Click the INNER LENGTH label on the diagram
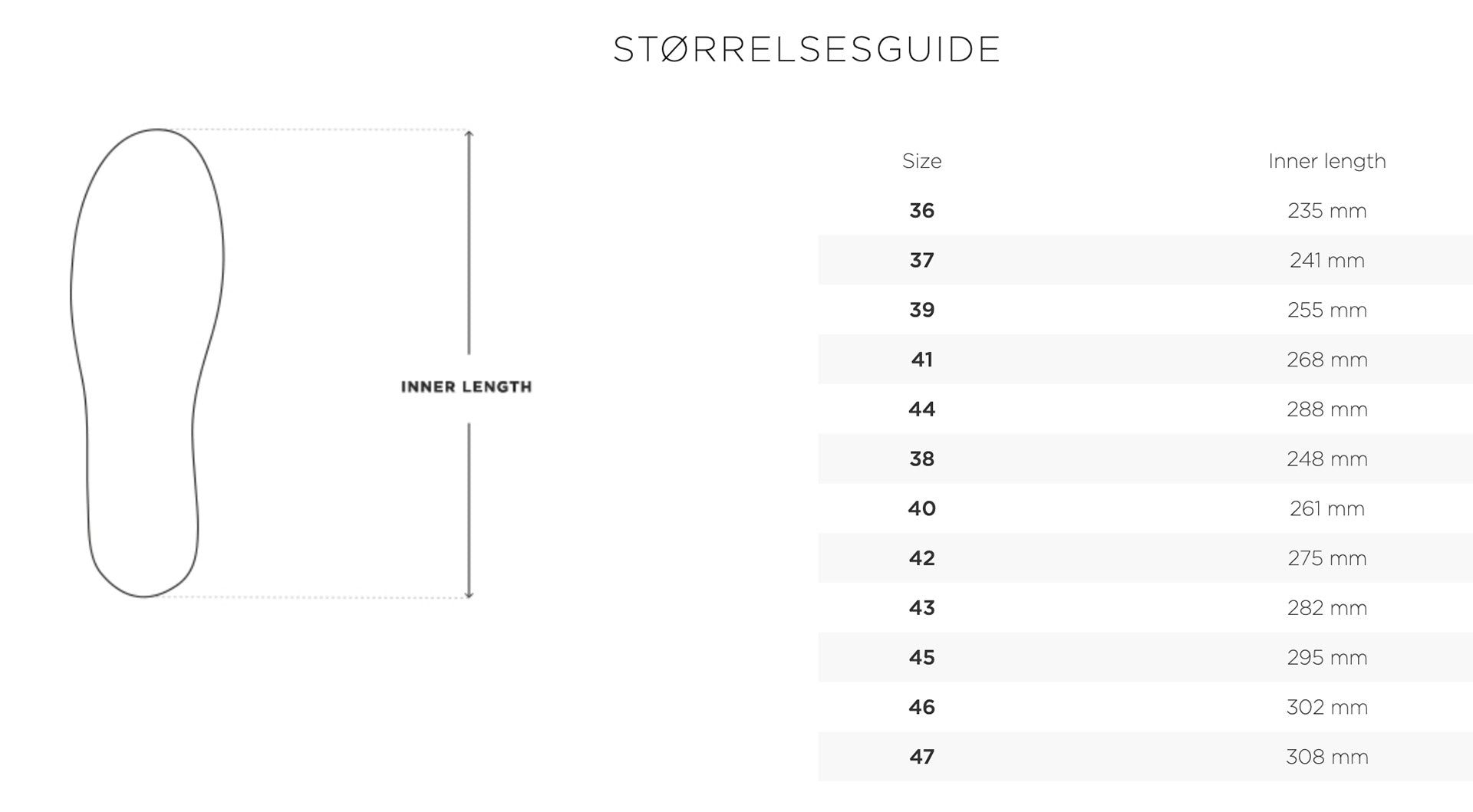The height and width of the screenshot is (812, 1473). click(x=466, y=387)
